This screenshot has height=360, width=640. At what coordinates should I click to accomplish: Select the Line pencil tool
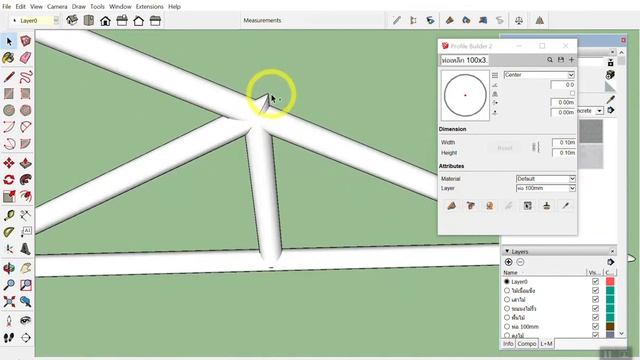coord(9,77)
